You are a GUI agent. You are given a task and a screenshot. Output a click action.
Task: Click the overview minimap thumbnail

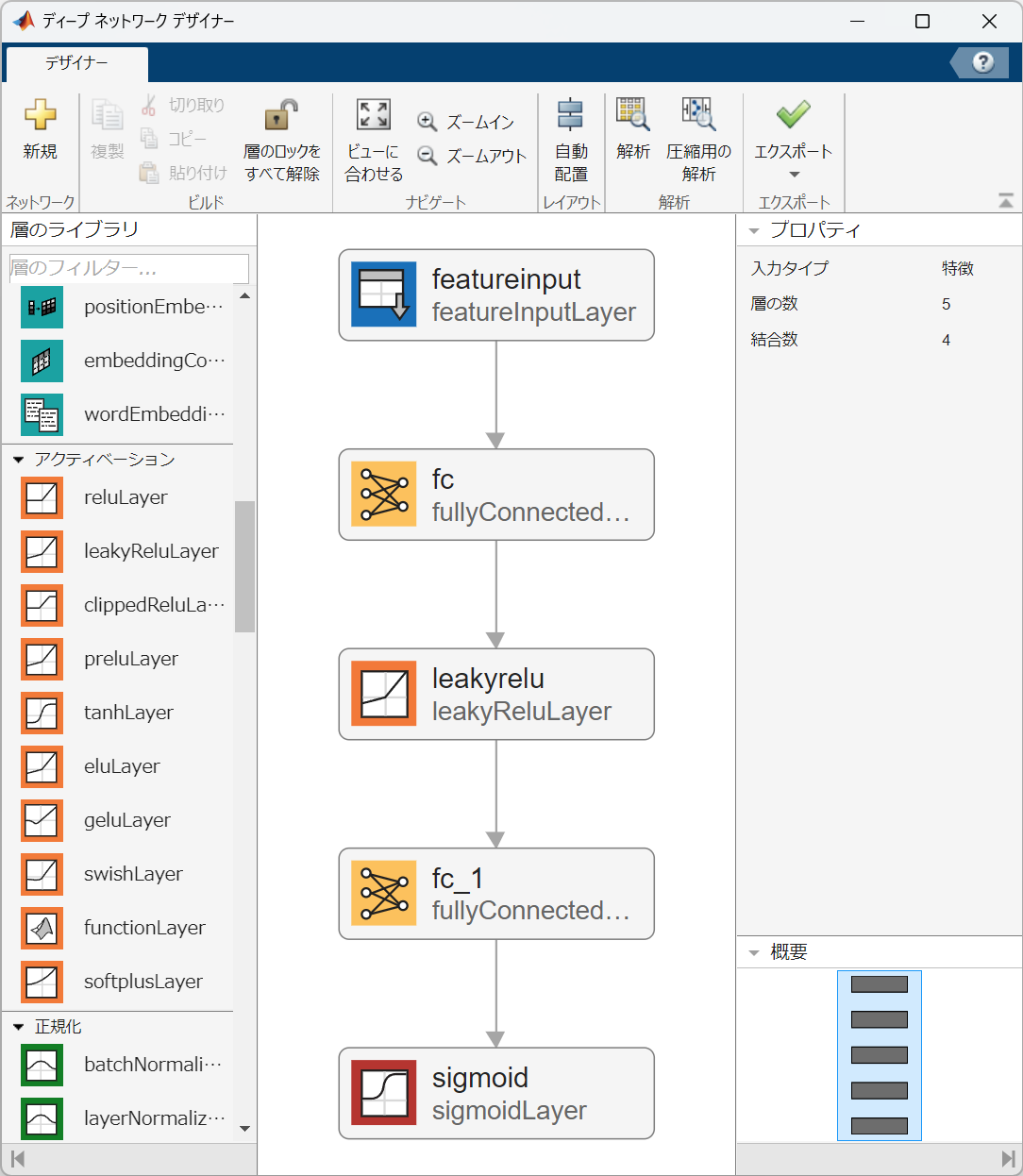(x=880, y=1055)
